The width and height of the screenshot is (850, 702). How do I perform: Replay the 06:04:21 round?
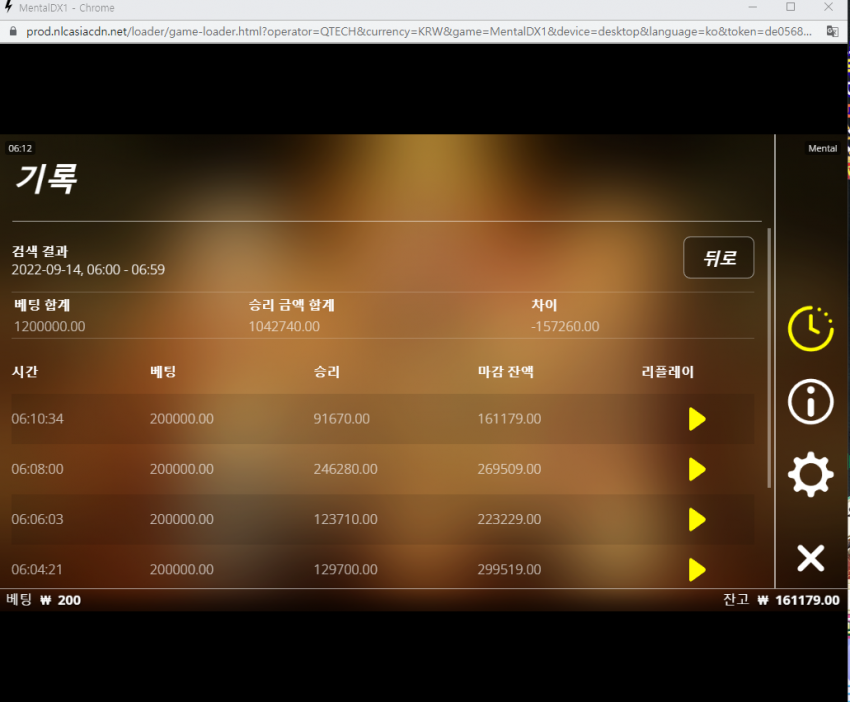(x=697, y=570)
